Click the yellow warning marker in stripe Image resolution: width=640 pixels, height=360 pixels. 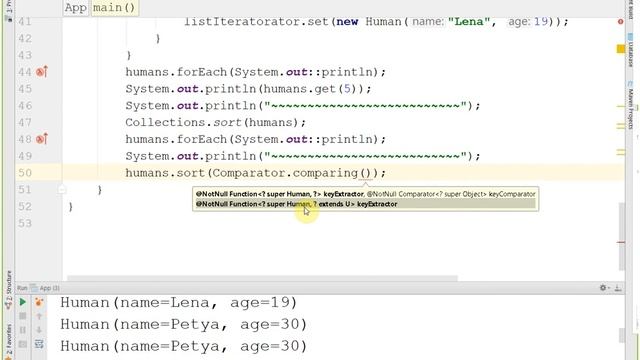620,49
